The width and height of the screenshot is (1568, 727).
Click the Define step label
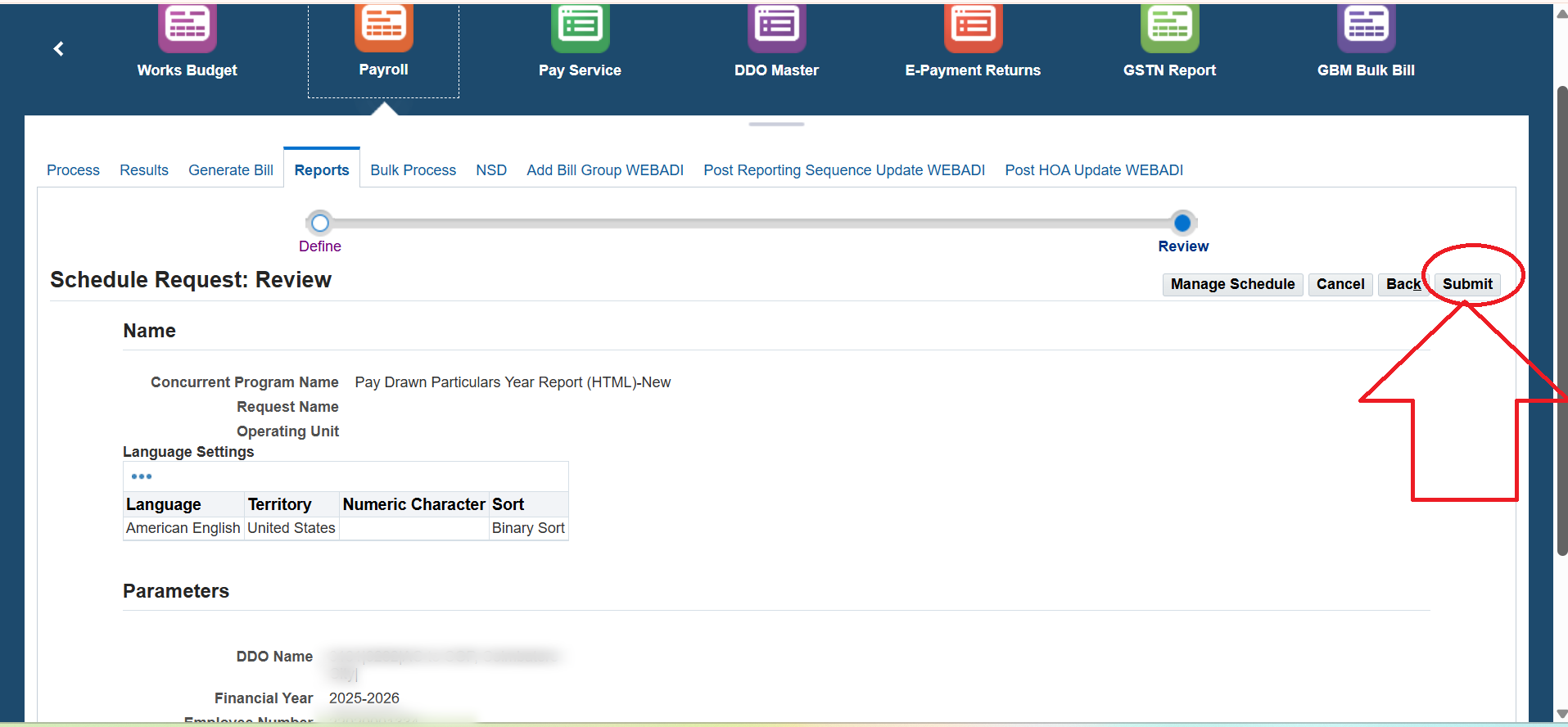(320, 246)
